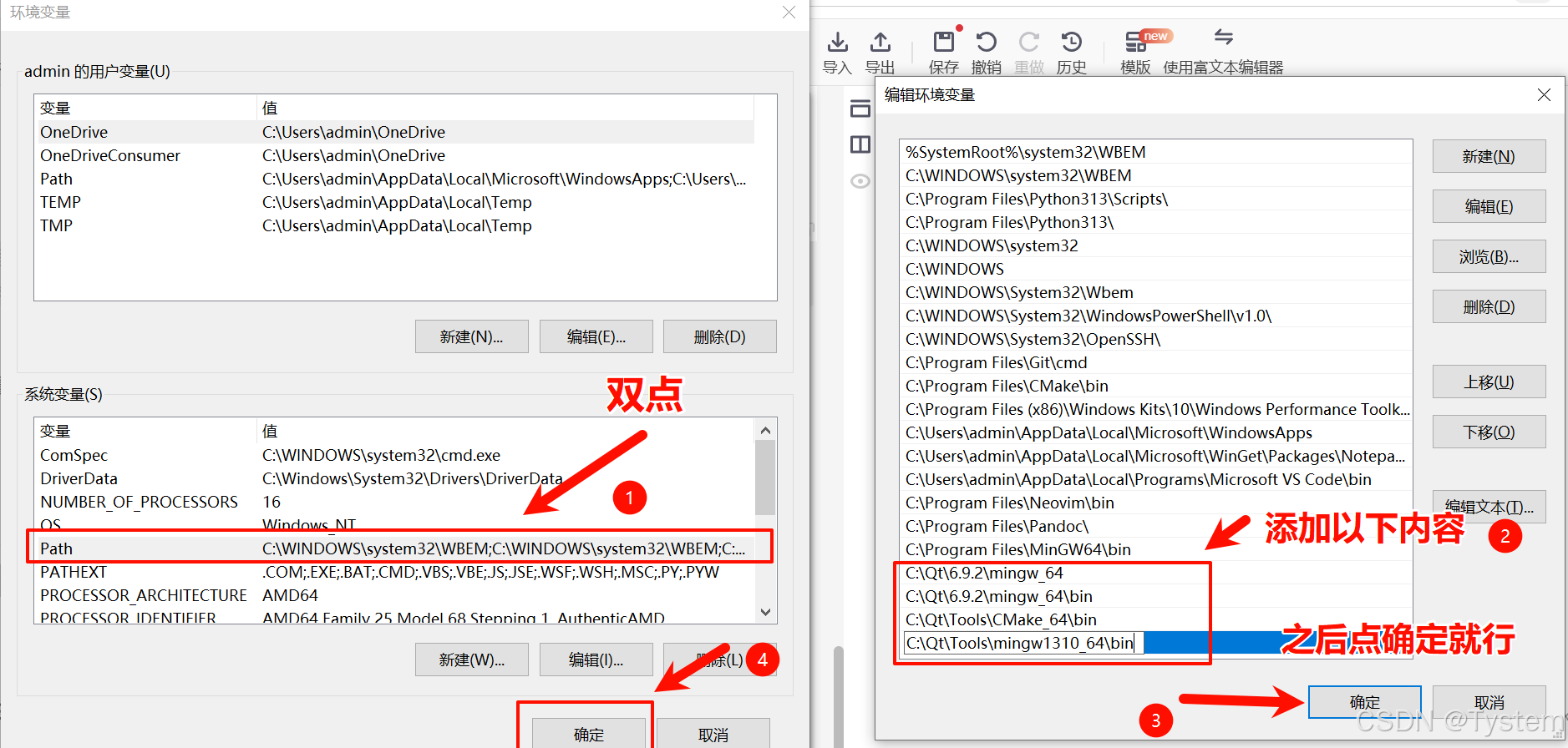Screen dimensions: 1568x748
Task: Select the C:\WINDOWS\system32 path entry
Action: [x=1156, y=245]
